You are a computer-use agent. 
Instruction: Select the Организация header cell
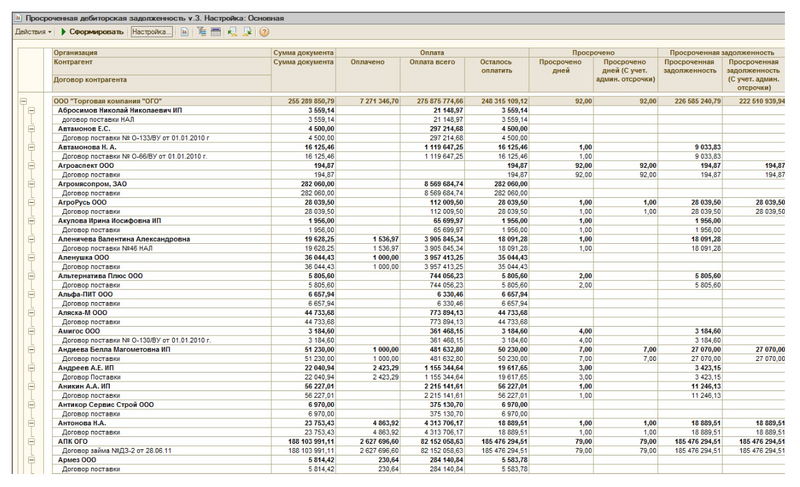point(162,53)
